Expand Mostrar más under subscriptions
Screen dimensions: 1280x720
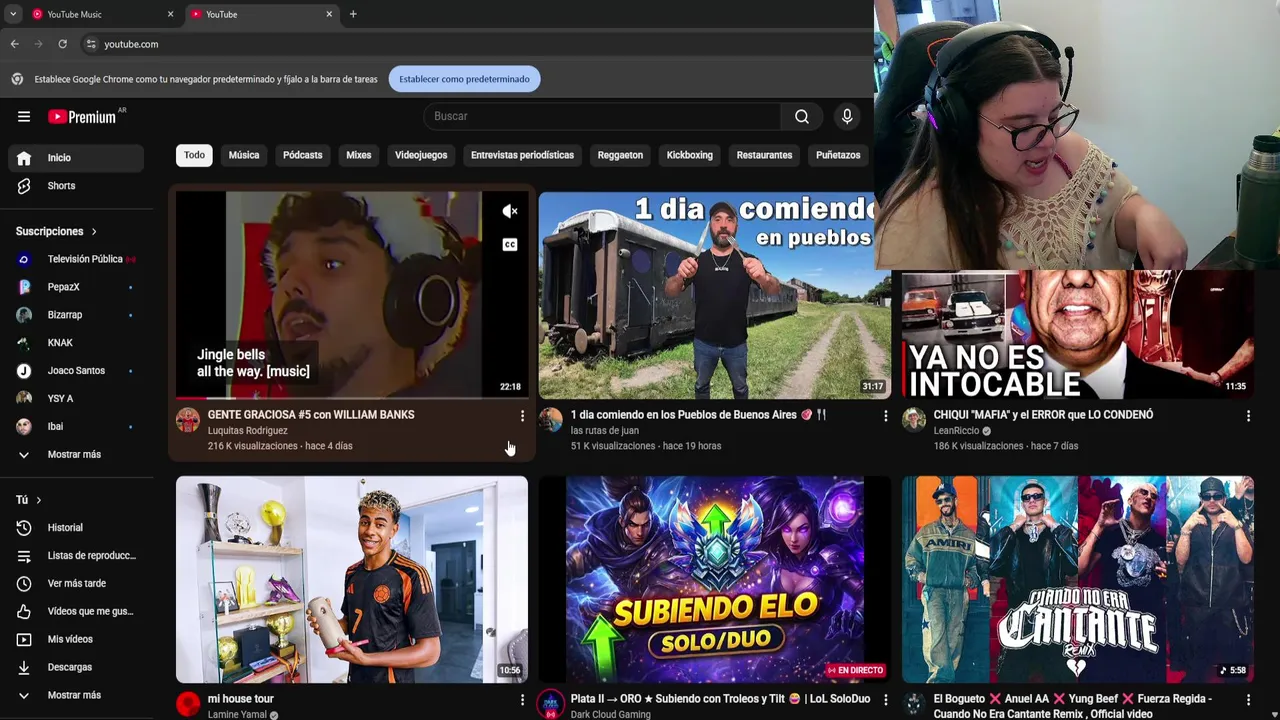76,455
